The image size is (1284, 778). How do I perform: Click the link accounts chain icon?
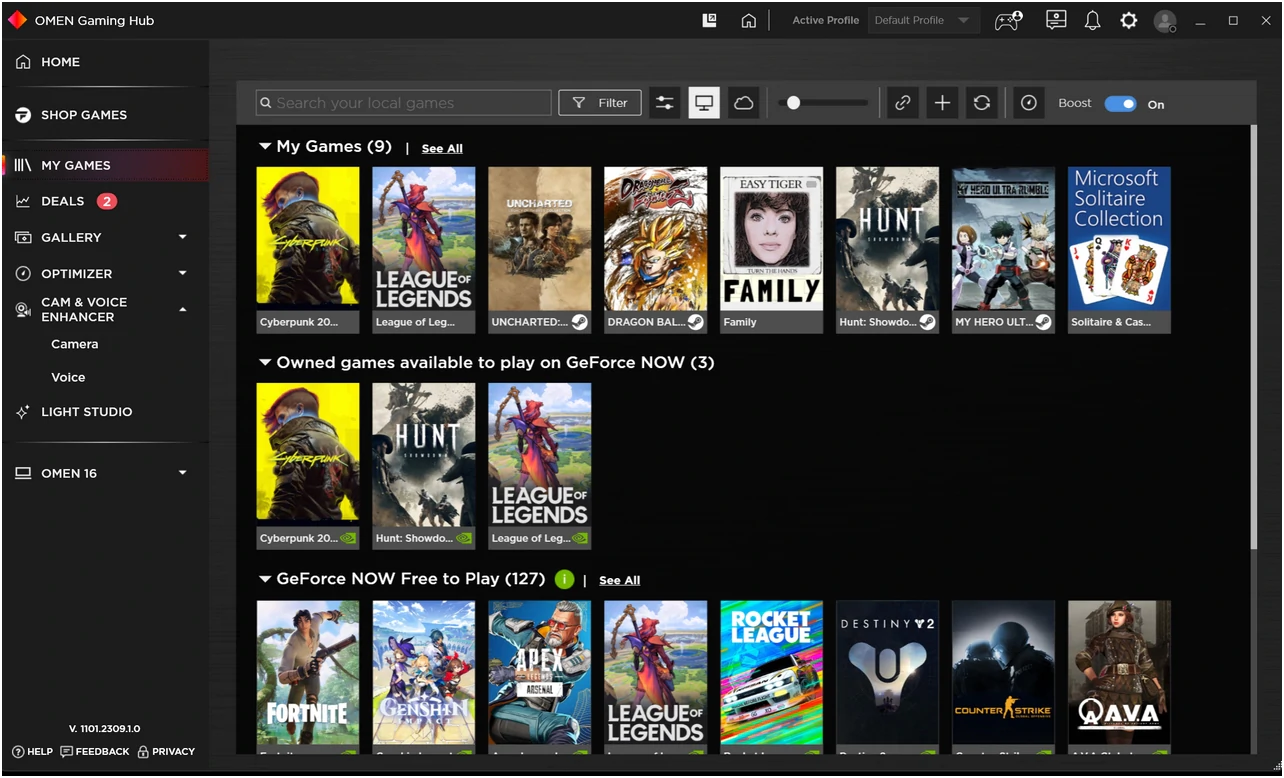tap(903, 103)
